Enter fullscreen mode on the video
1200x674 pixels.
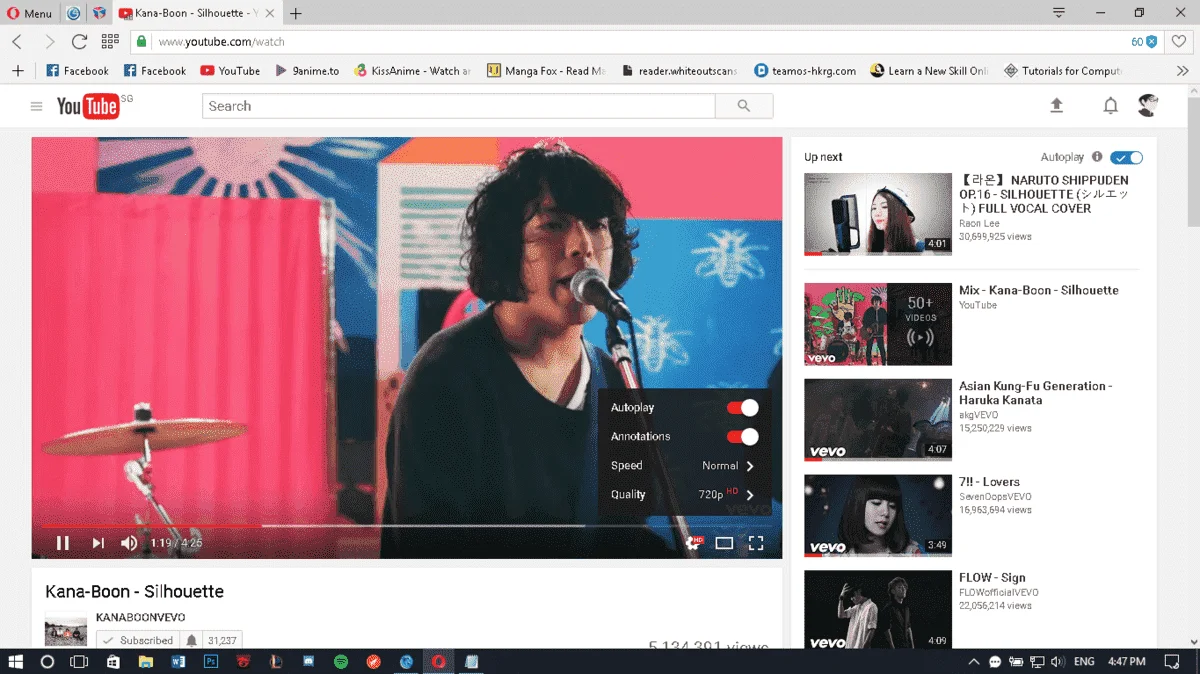[x=757, y=543]
